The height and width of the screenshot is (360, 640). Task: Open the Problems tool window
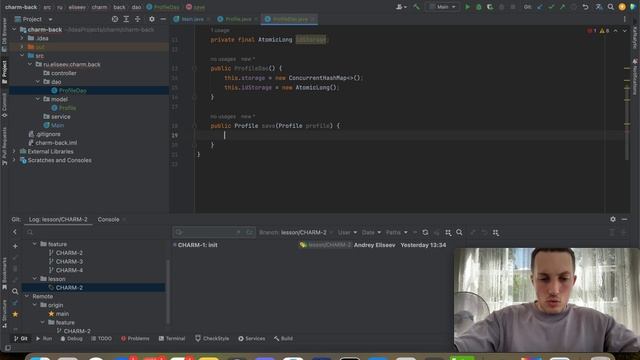[135, 338]
